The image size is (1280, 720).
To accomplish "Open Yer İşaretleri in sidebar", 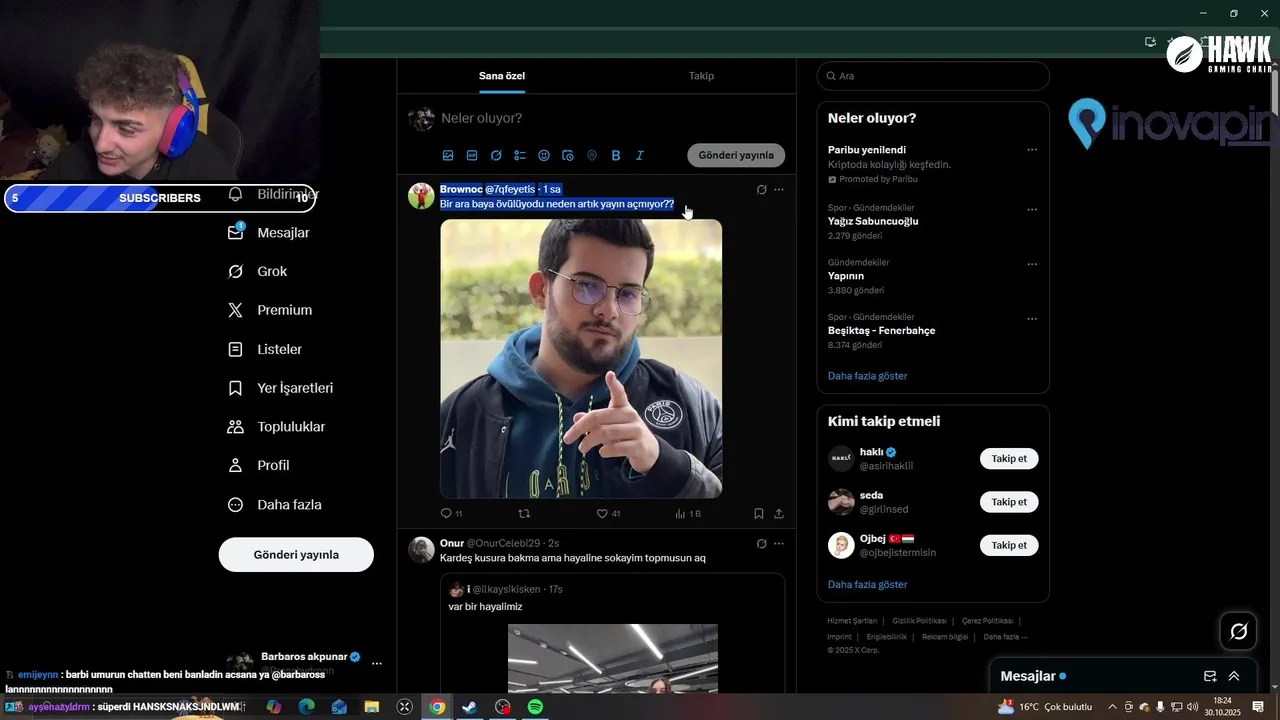I will click(281, 388).
